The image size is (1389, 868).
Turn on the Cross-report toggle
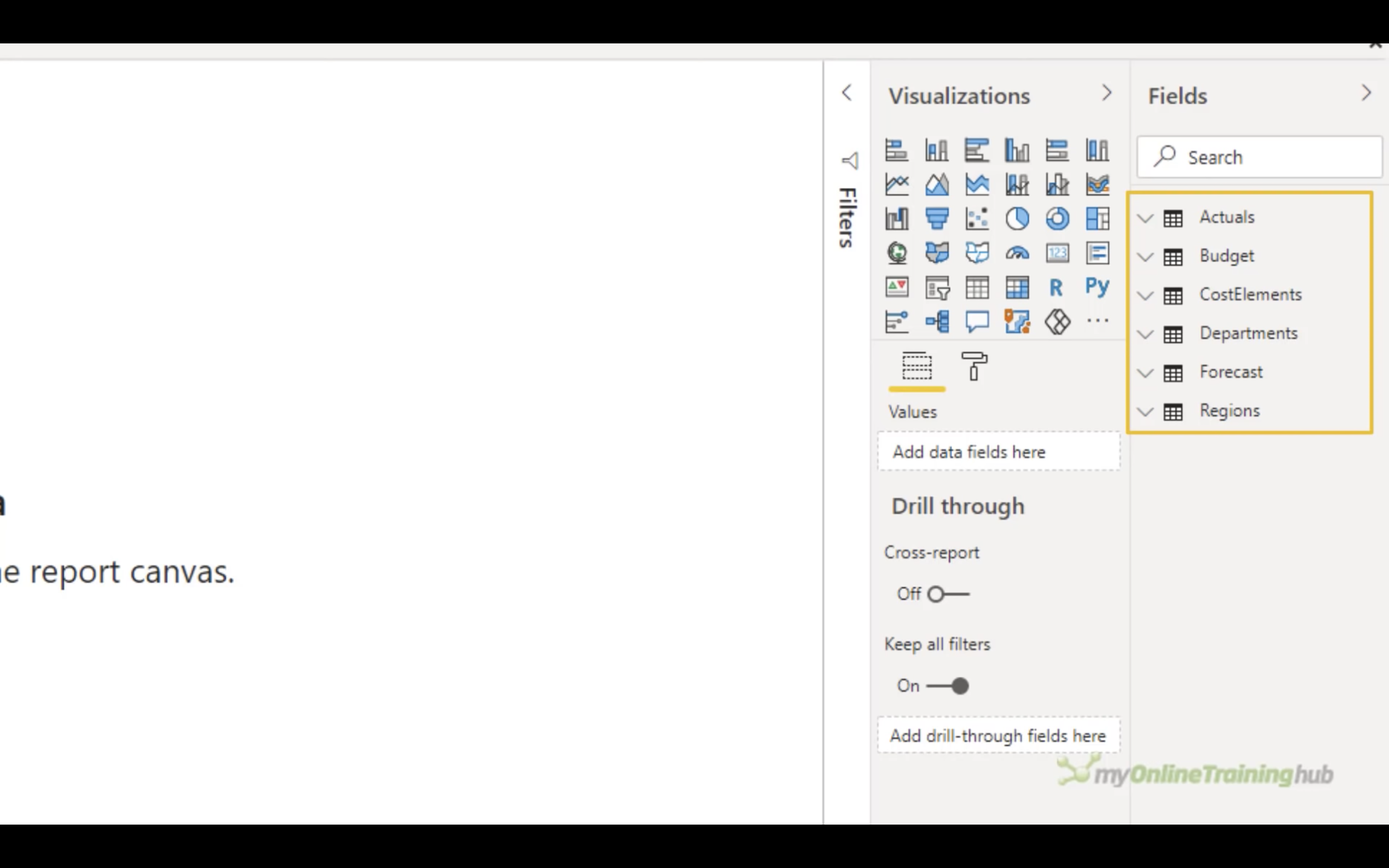(948, 594)
